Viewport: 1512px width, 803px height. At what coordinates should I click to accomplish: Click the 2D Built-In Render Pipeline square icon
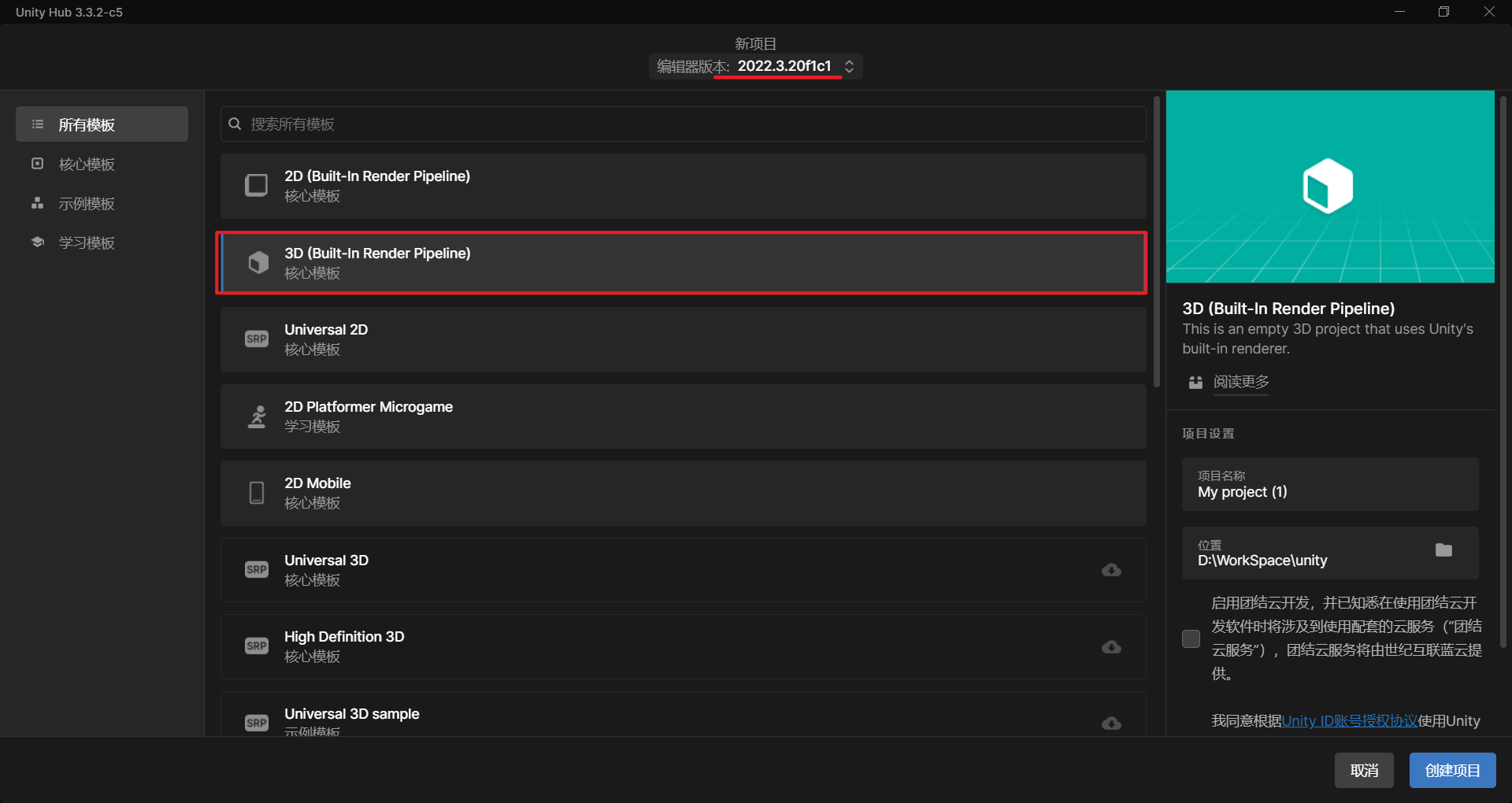[257, 185]
